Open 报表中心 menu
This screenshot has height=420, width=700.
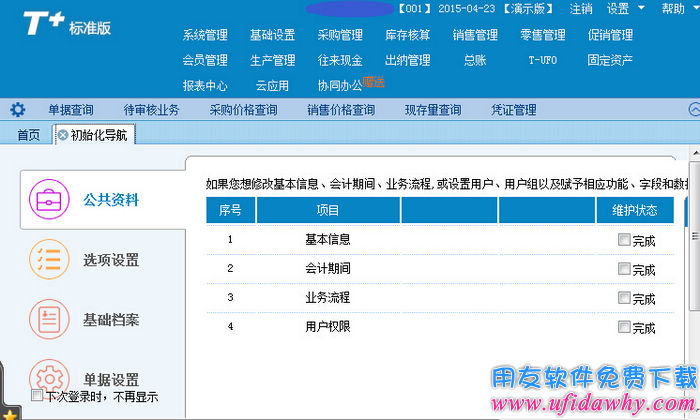coord(205,85)
